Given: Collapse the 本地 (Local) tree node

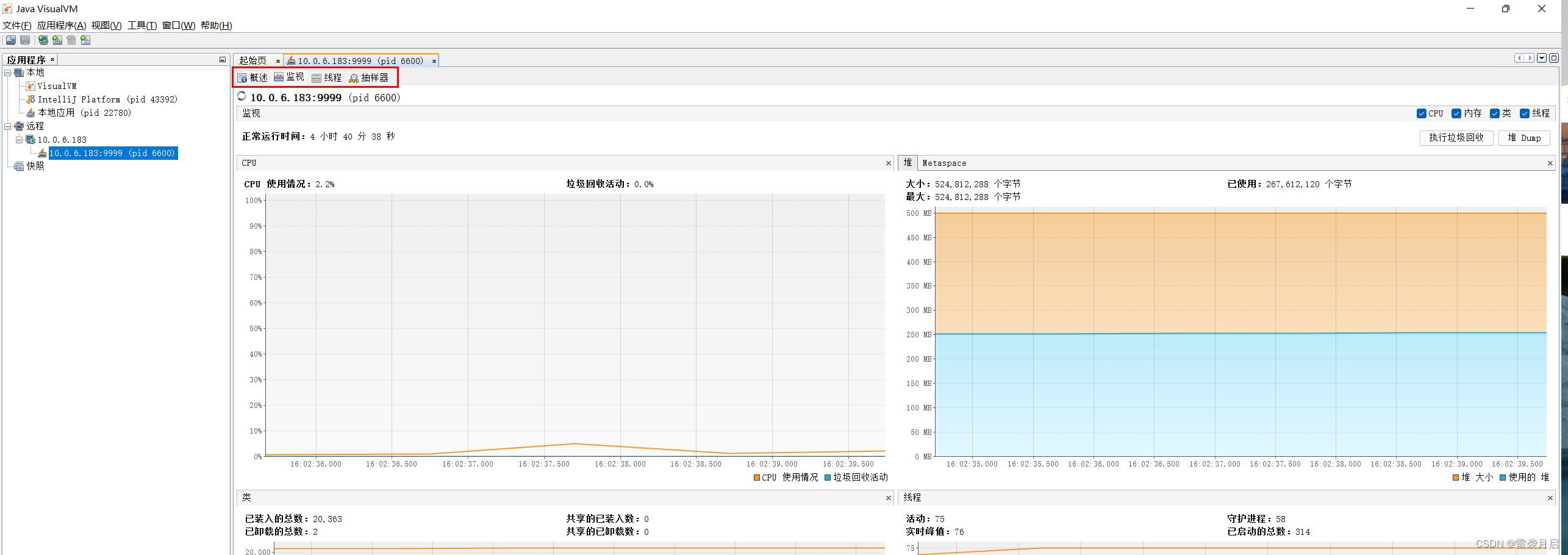Looking at the screenshot, I should (8, 72).
